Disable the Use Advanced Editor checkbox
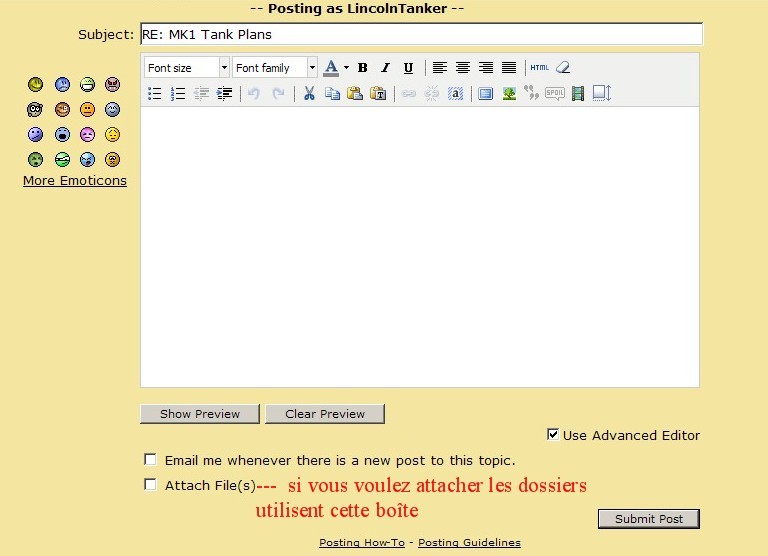 [x=553, y=435]
